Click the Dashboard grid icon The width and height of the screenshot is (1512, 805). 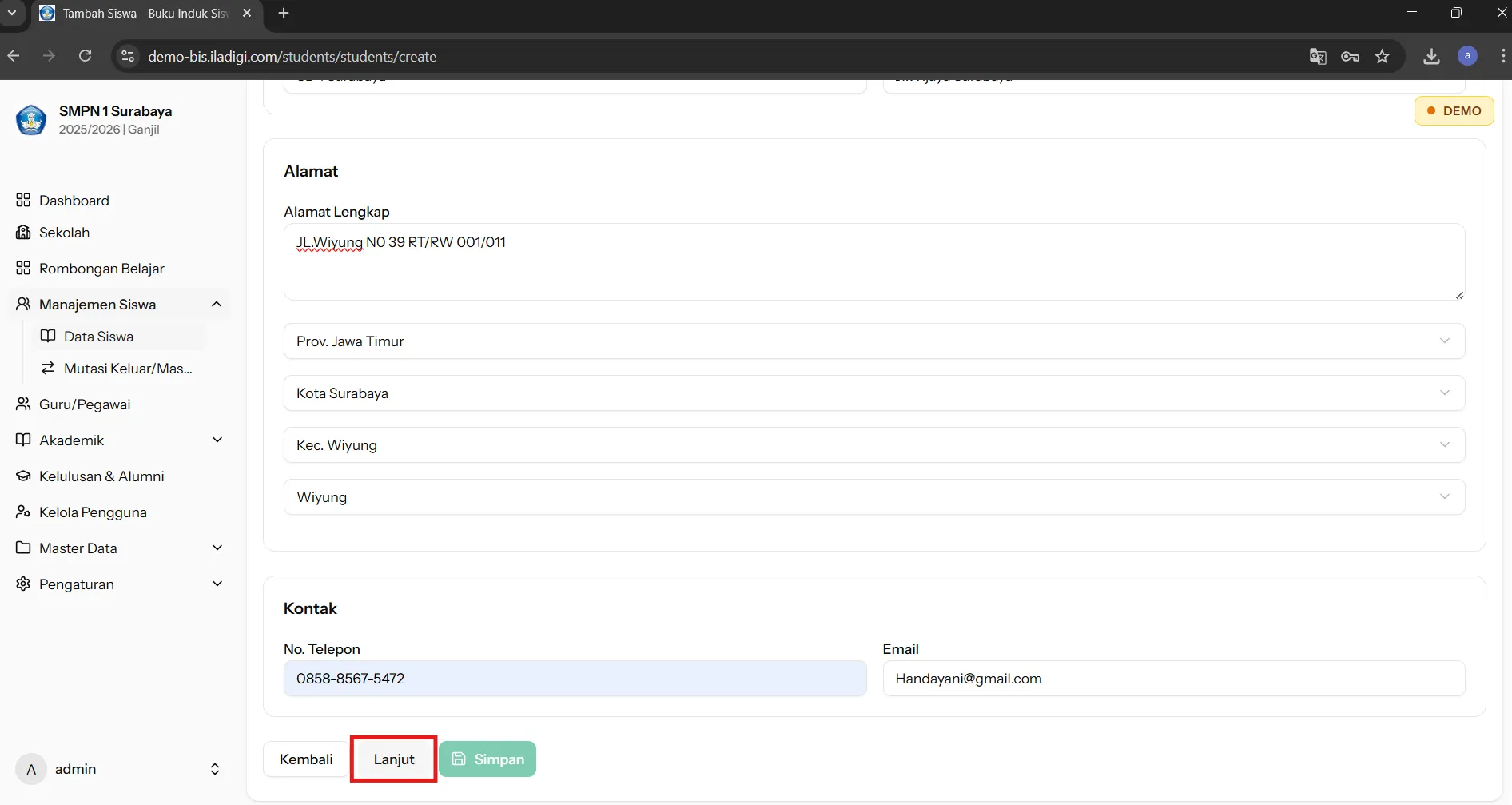coord(23,200)
